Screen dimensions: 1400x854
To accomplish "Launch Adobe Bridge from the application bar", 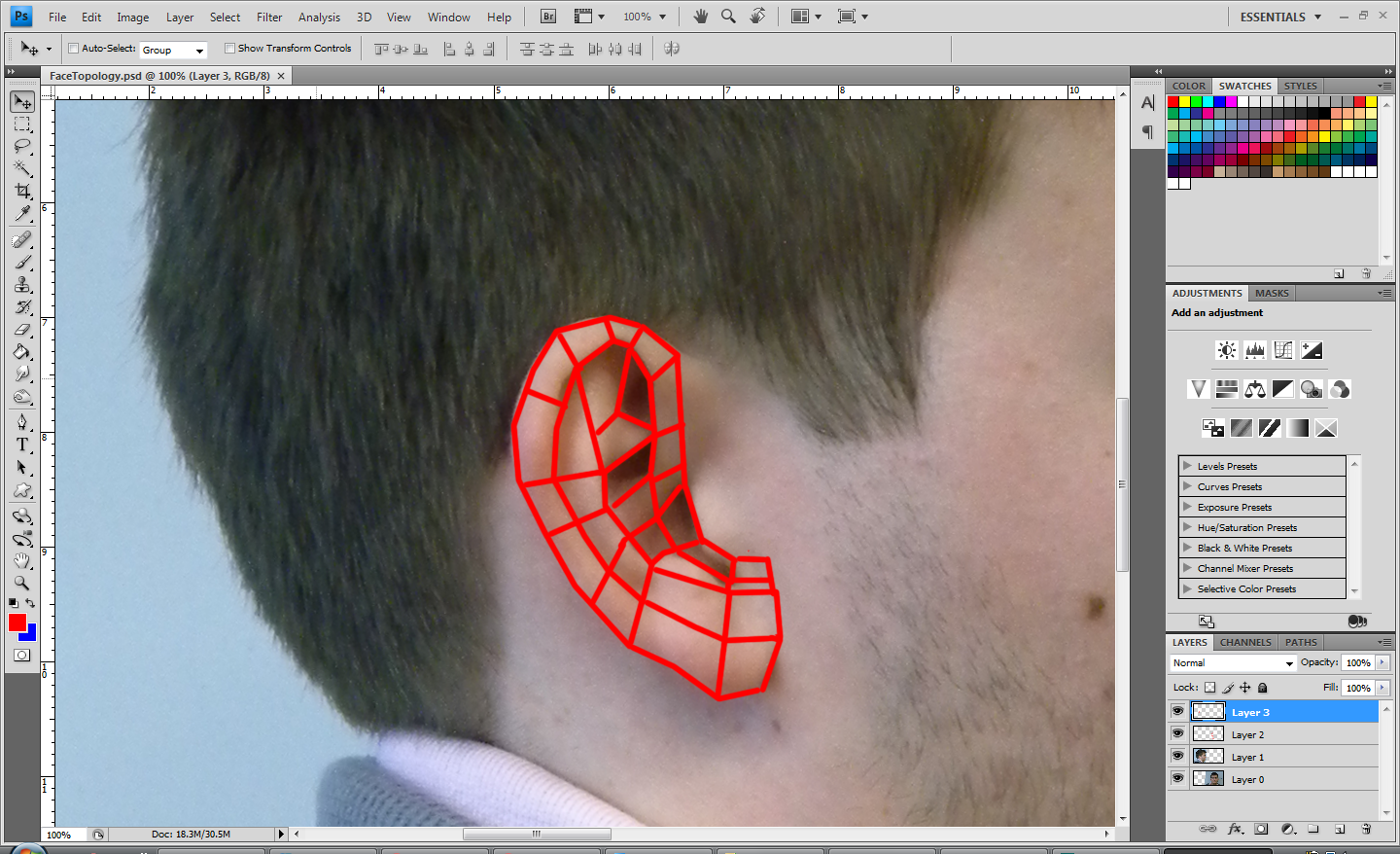I will pos(547,16).
